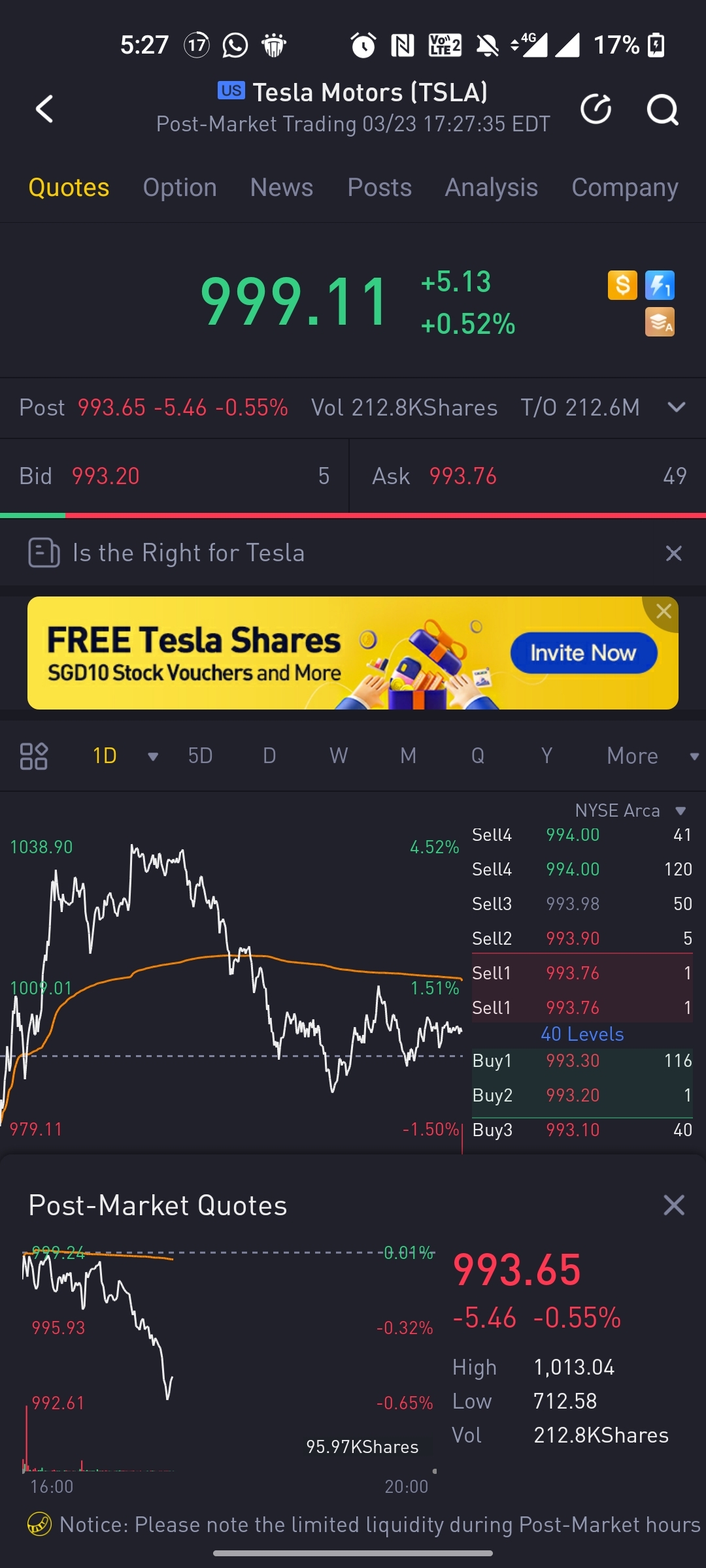
Task: Open the 40 Levels link
Action: [582, 1034]
